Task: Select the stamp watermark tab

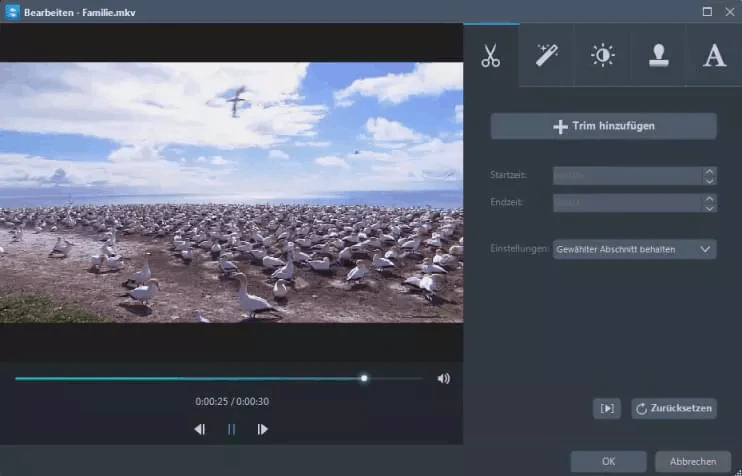Action: [658, 55]
